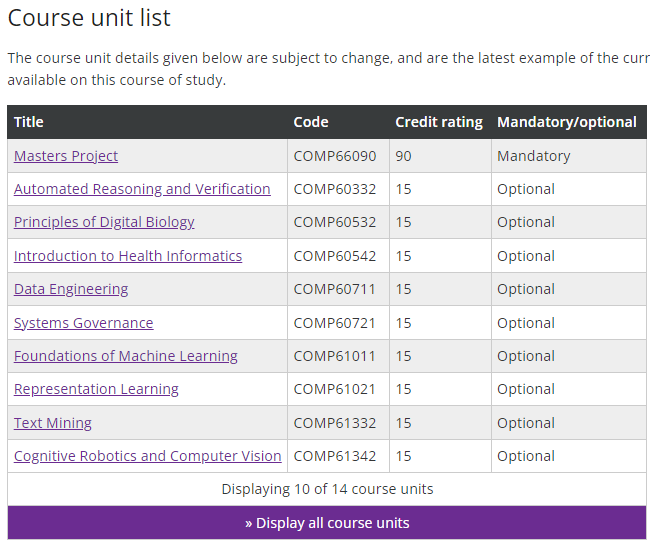Click Foundations of Machine Learning link
Viewport: 650px width, 555px height.
126,356
